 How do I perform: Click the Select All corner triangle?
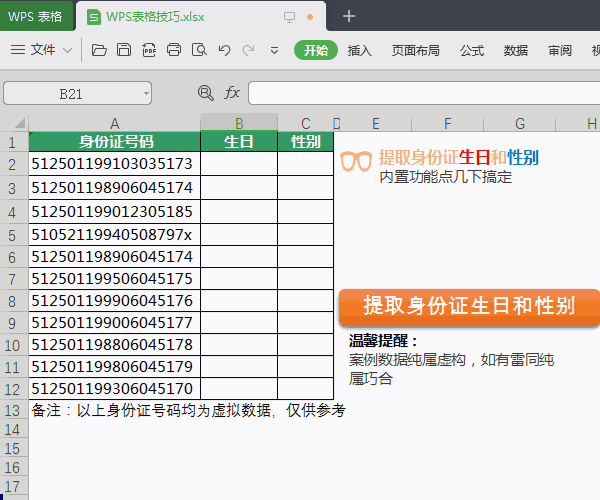(20, 123)
